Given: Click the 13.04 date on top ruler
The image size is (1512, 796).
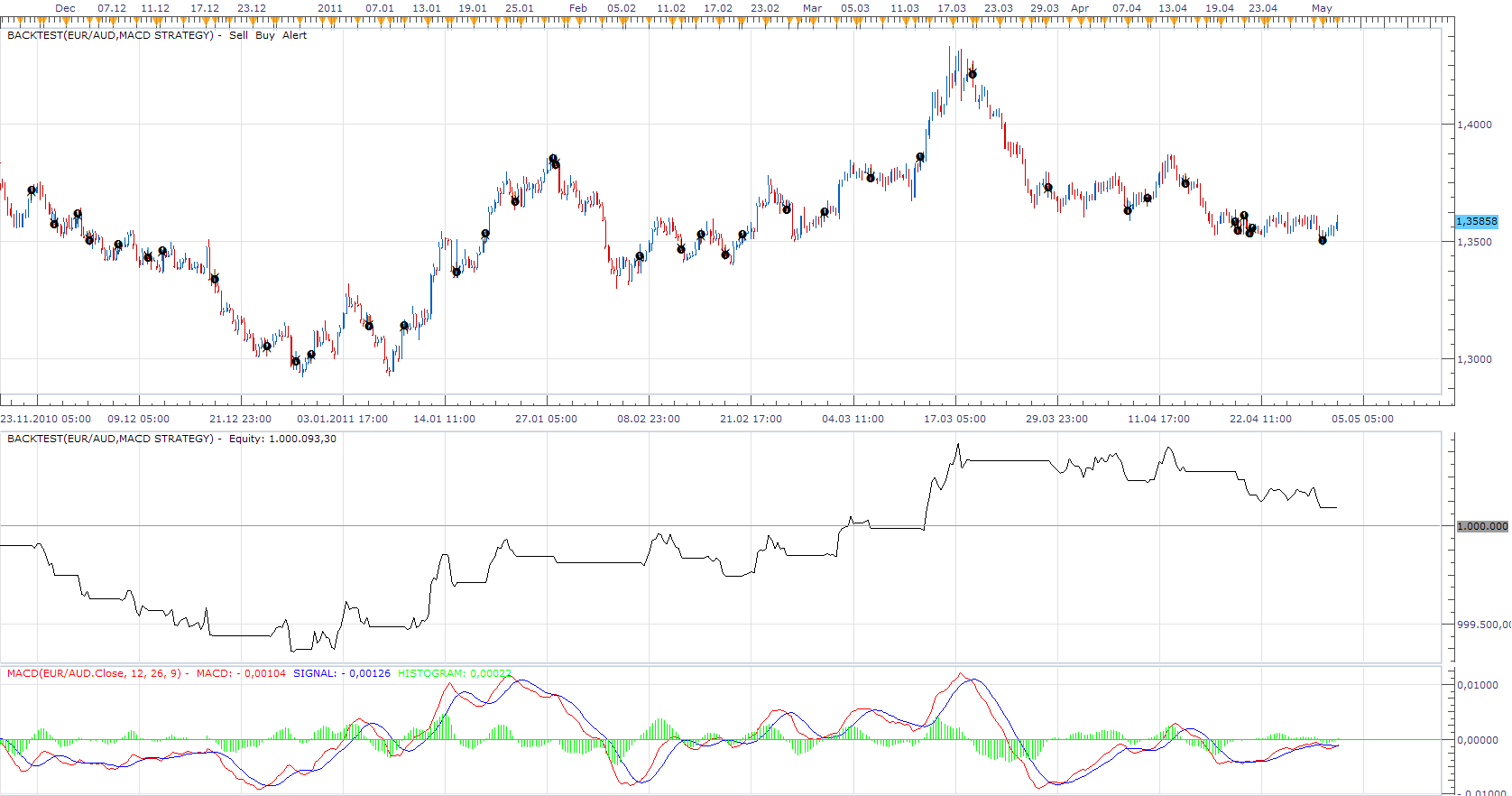Looking at the screenshot, I should [1173, 8].
